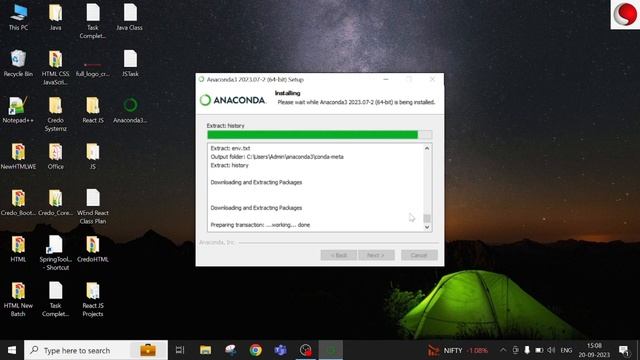Screen dimensions: 640x360
Task: Open the SpringTool Shortcut icon
Action: tap(56, 253)
